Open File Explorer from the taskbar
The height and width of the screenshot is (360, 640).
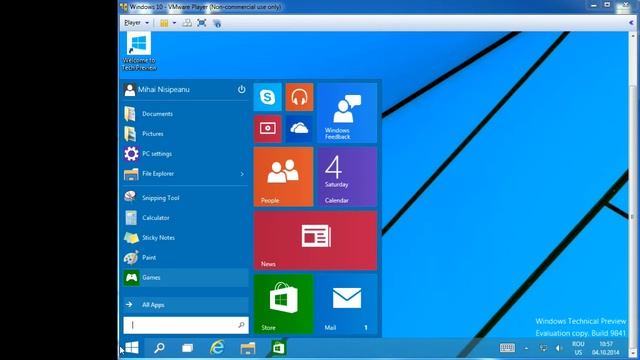click(248, 348)
